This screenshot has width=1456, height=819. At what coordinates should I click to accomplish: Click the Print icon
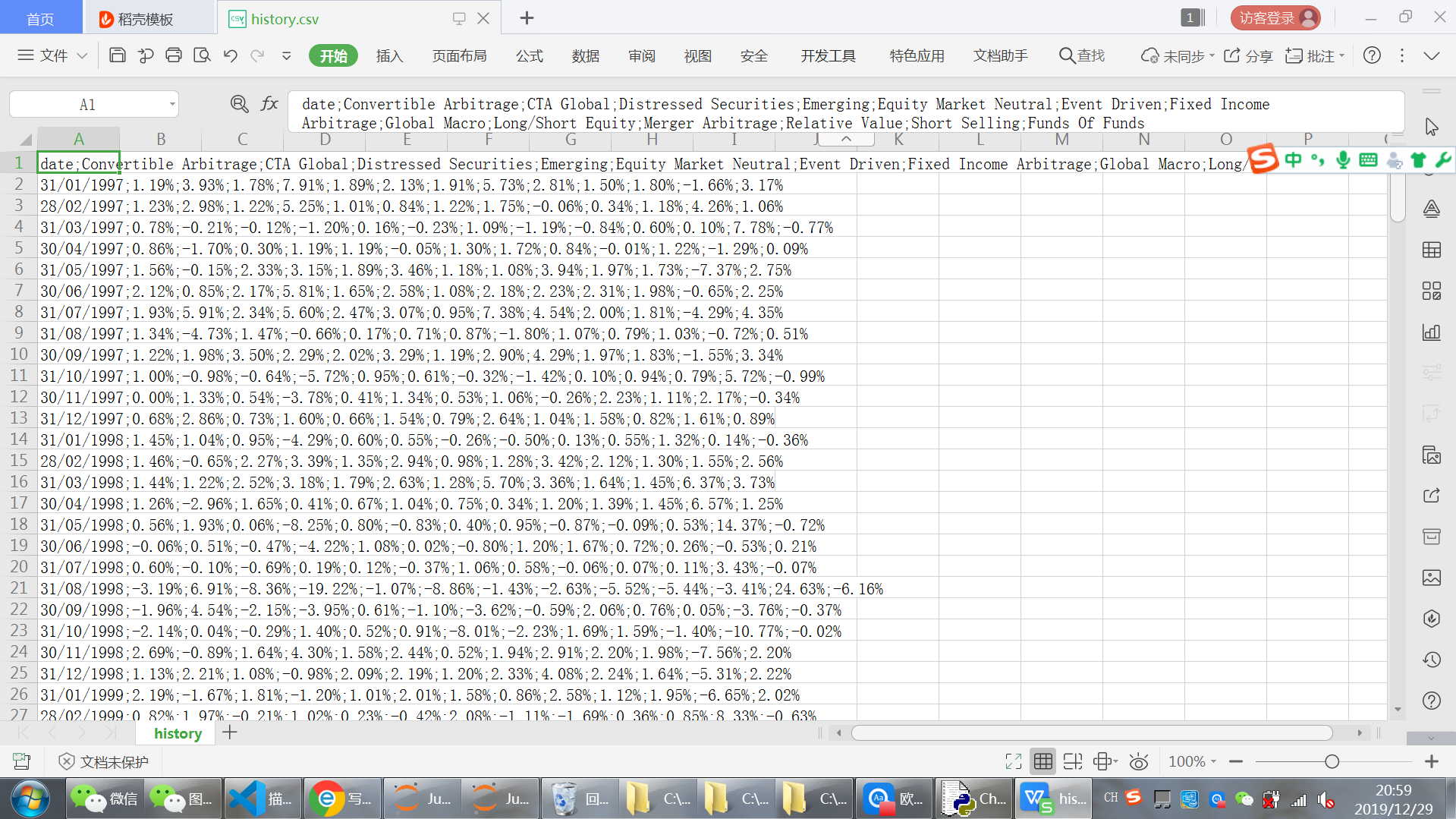(x=174, y=55)
